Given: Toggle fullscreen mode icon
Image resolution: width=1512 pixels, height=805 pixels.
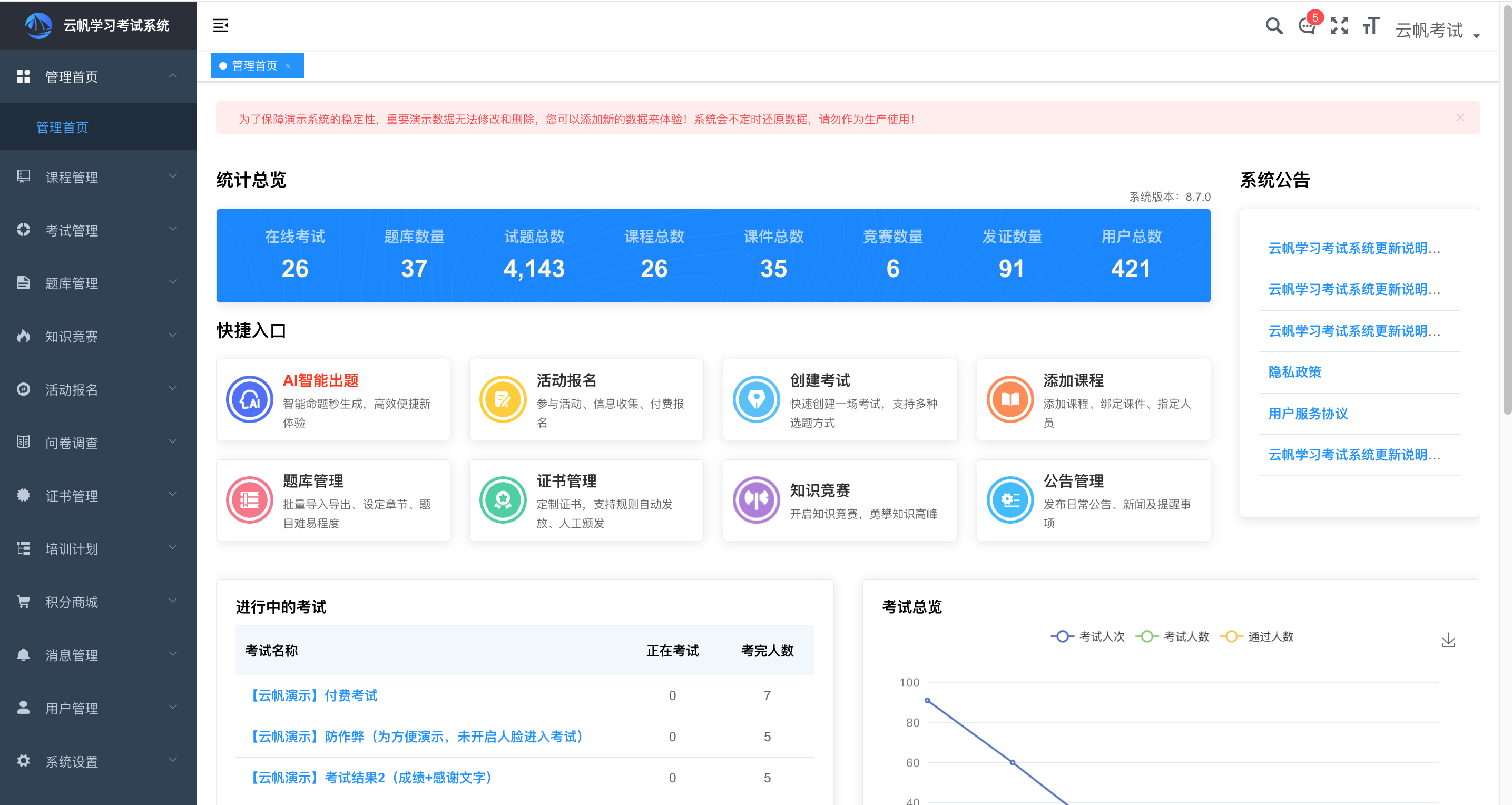Looking at the screenshot, I should point(1339,26).
